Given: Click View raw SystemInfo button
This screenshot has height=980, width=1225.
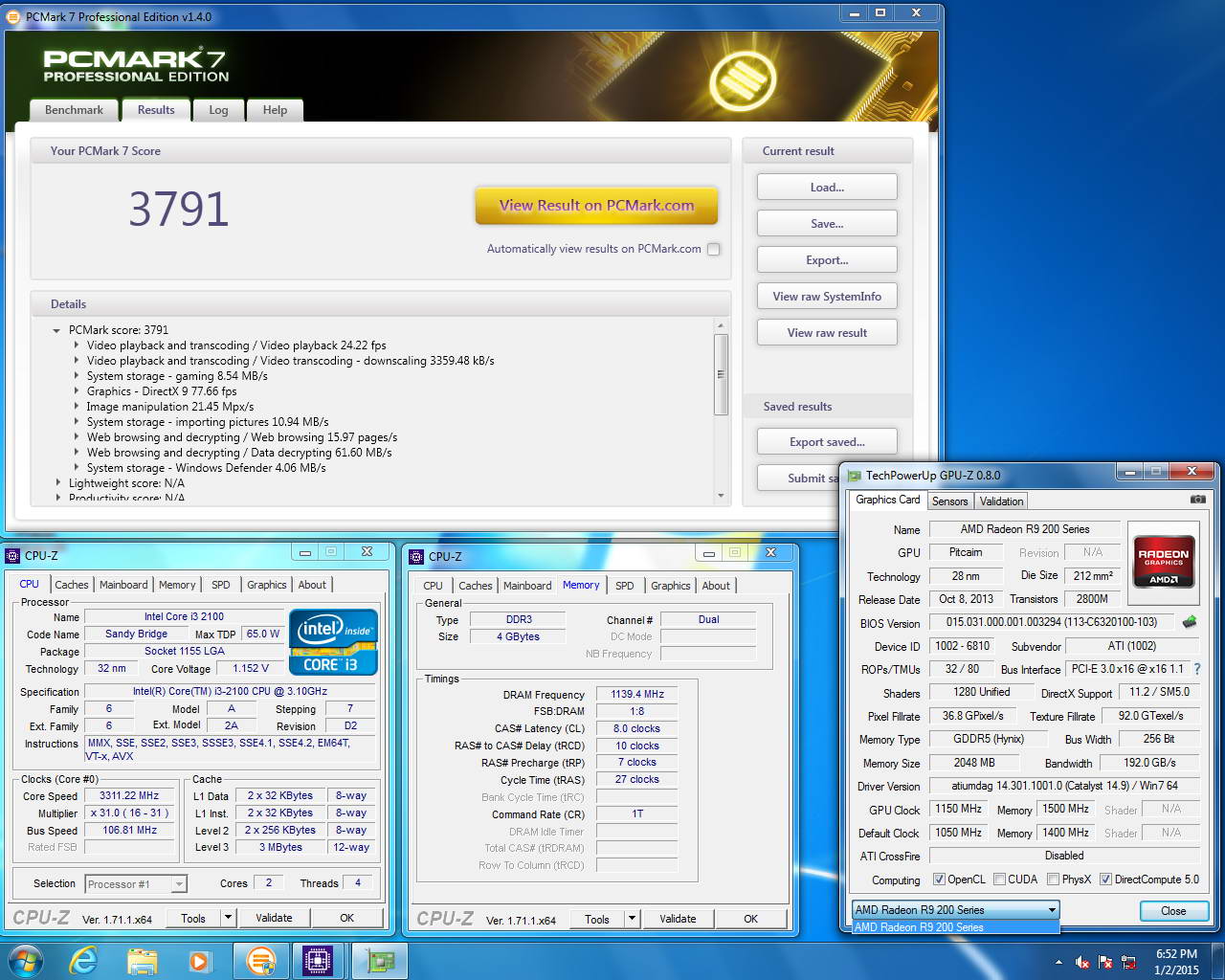Looking at the screenshot, I should [x=827, y=297].
